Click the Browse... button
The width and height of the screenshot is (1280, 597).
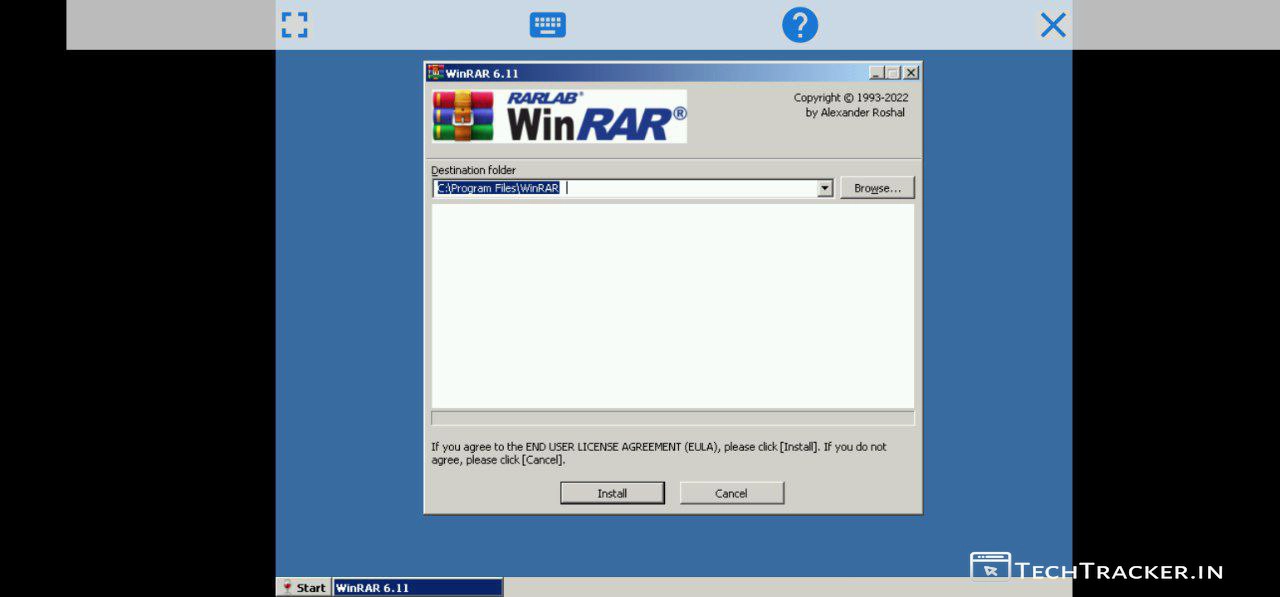click(877, 188)
